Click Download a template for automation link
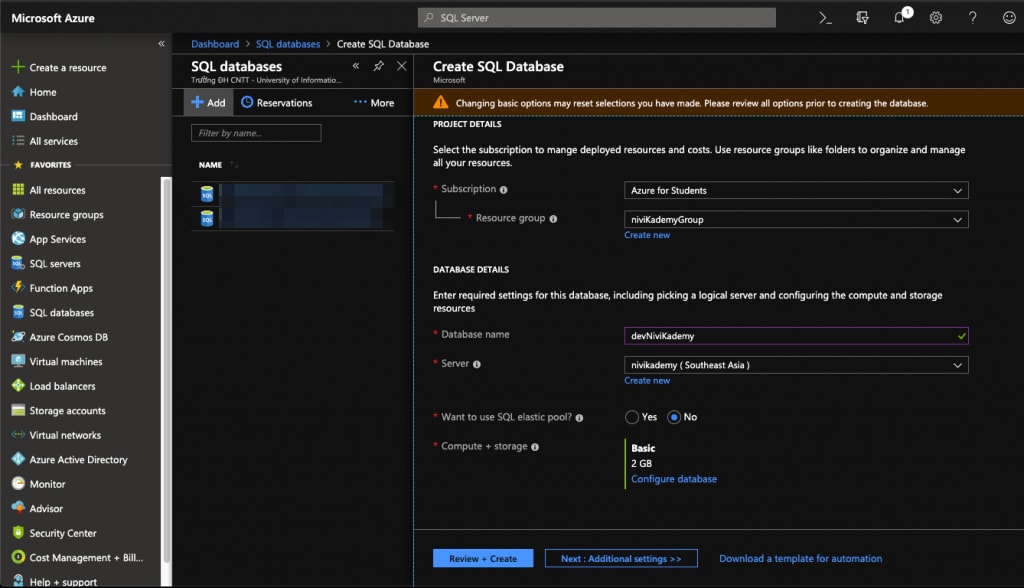1024x588 pixels. pyautogui.click(x=801, y=559)
